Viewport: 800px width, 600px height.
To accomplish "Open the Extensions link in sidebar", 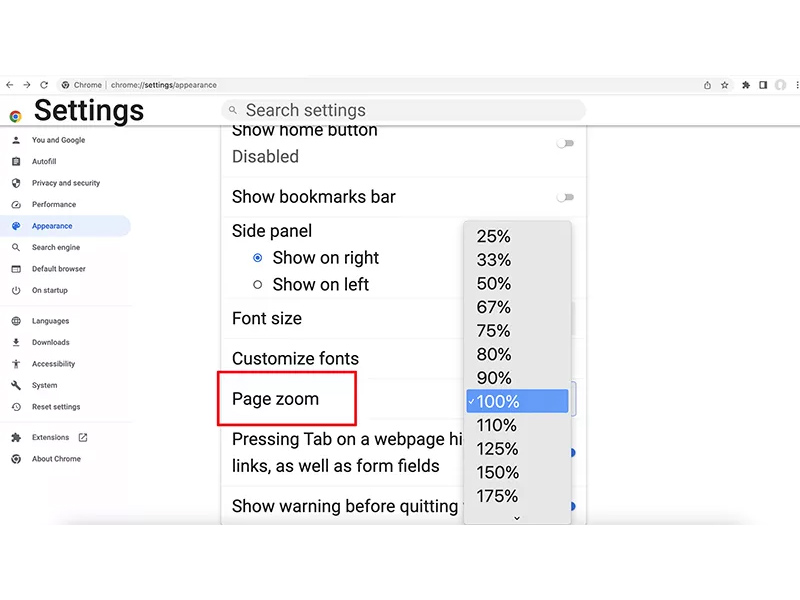I will pyautogui.click(x=50, y=437).
